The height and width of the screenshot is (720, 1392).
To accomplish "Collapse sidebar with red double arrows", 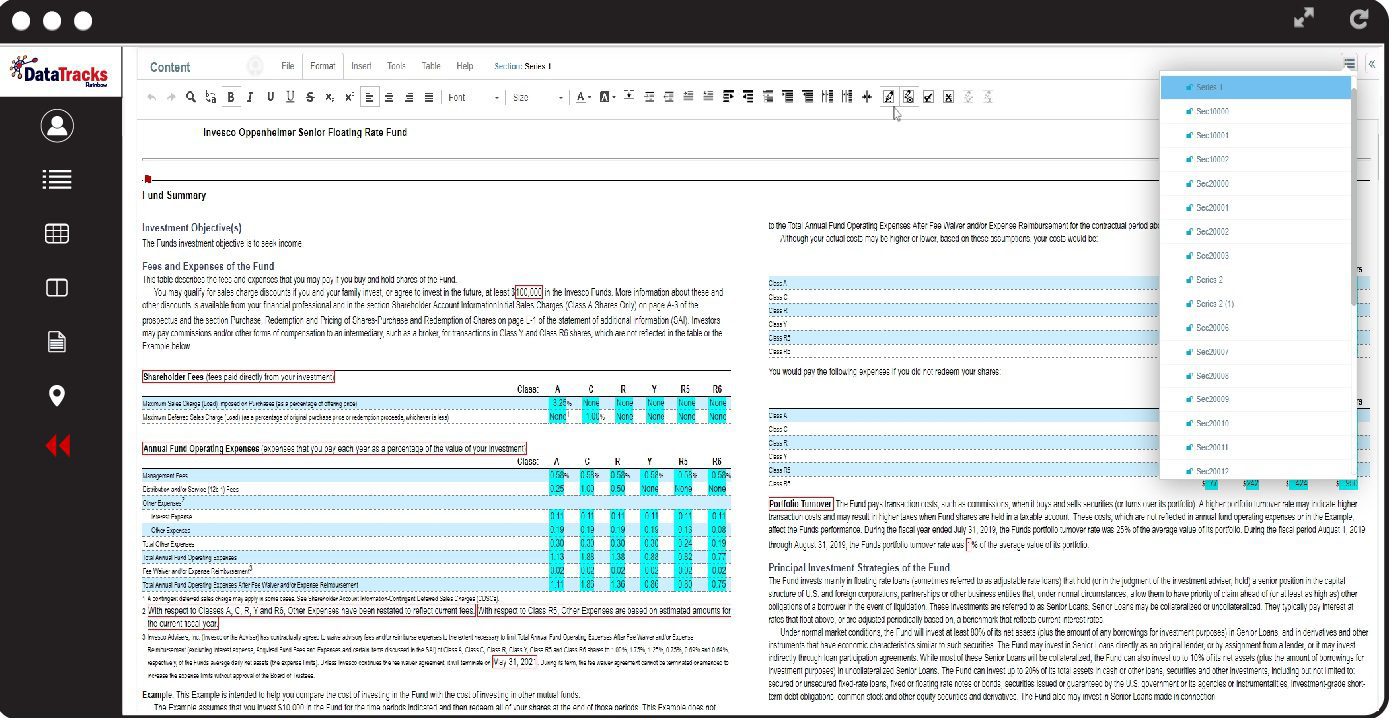I will [58, 446].
